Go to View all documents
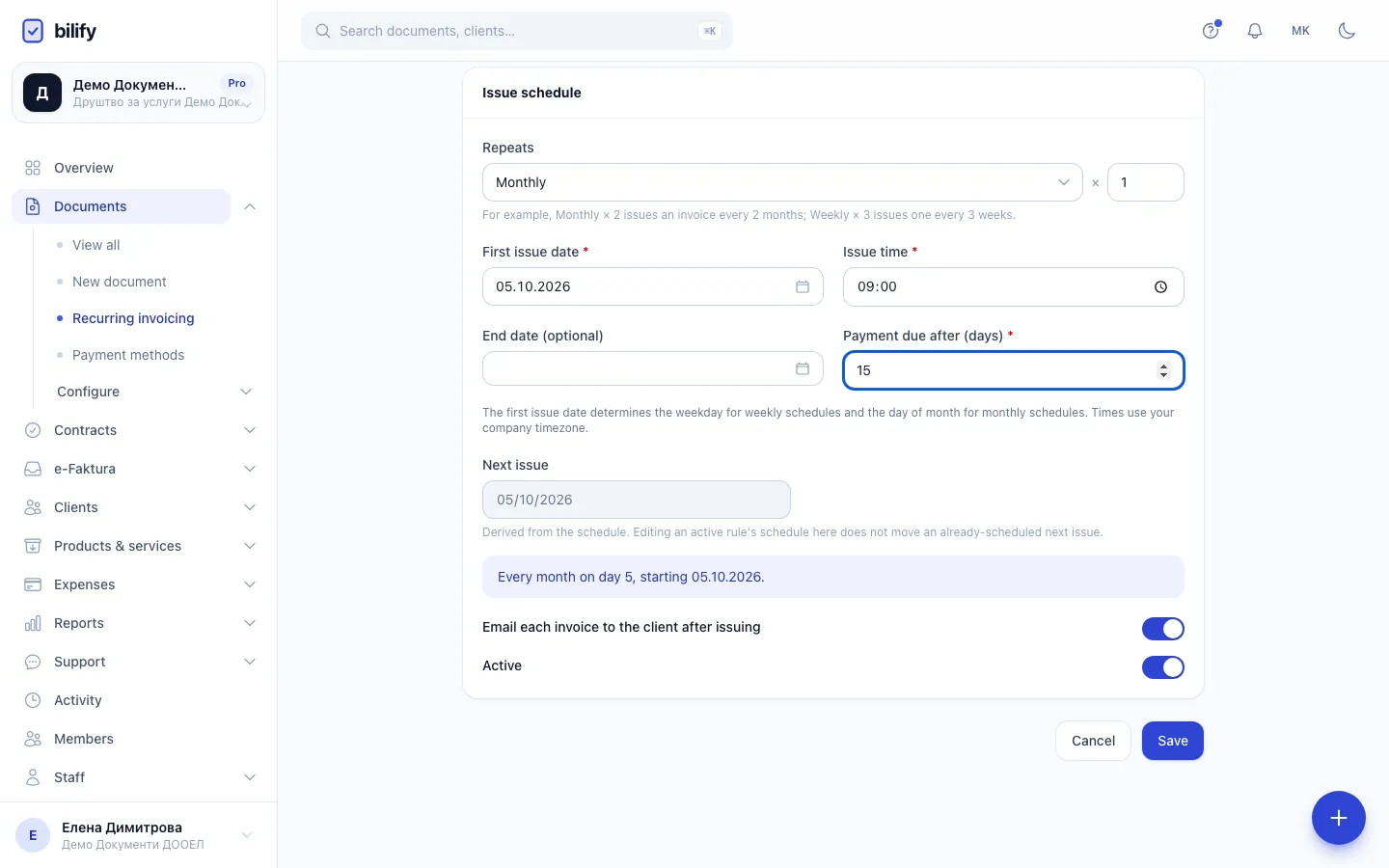 click(x=96, y=245)
